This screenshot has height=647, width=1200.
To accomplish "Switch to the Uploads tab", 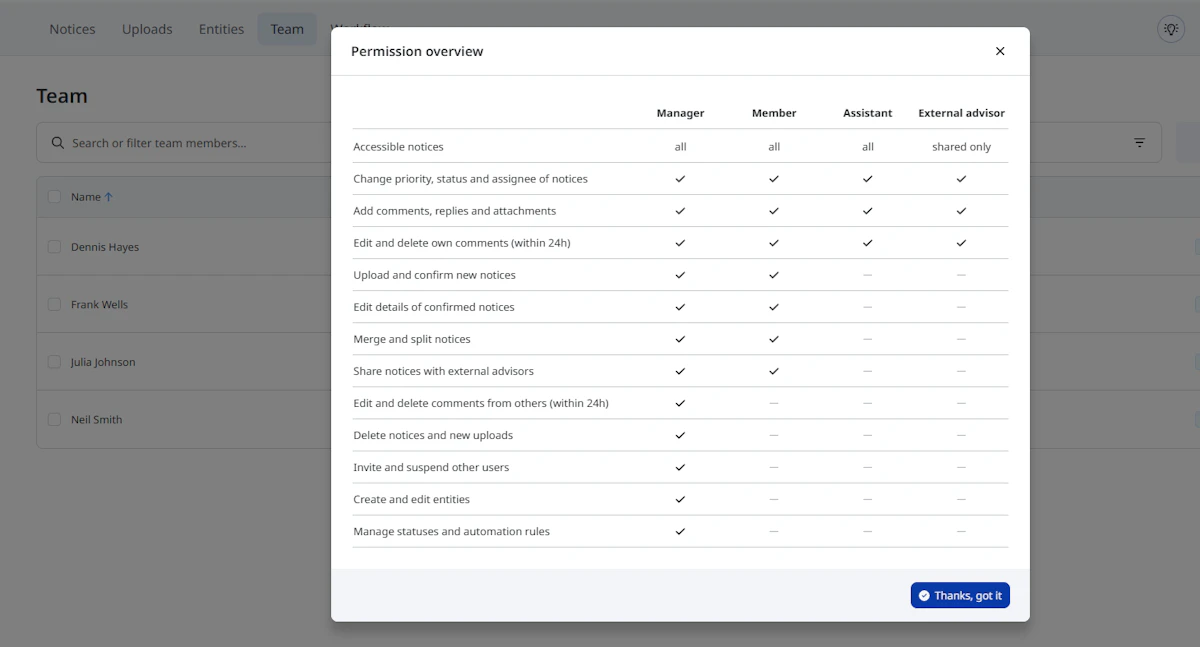I will [x=147, y=29].
